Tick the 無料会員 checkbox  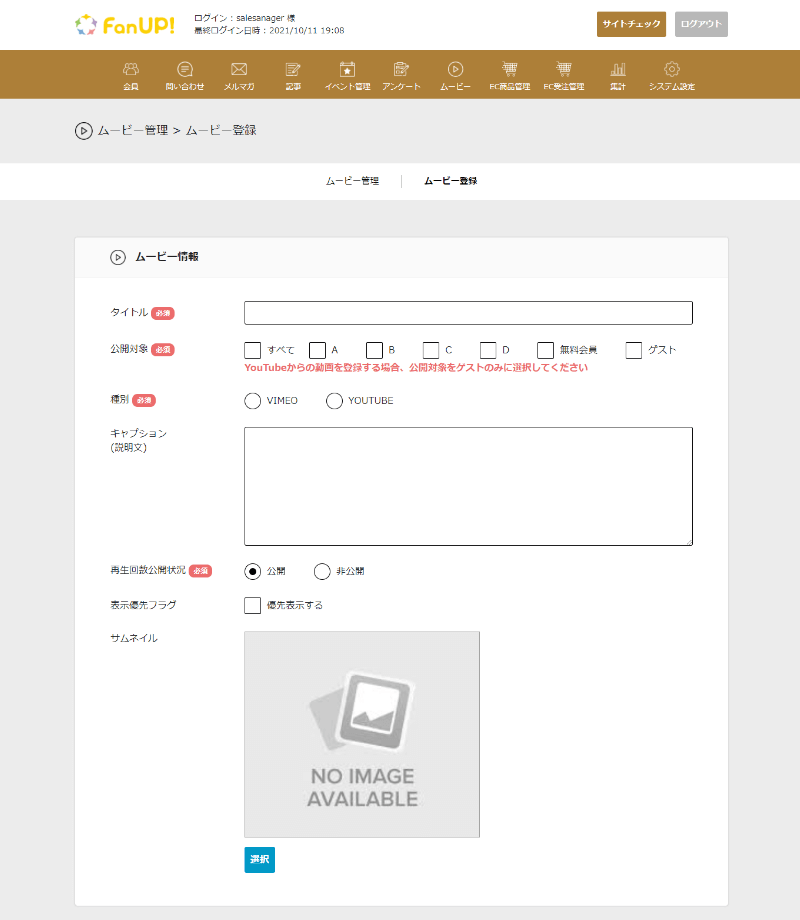click(546, 350)
